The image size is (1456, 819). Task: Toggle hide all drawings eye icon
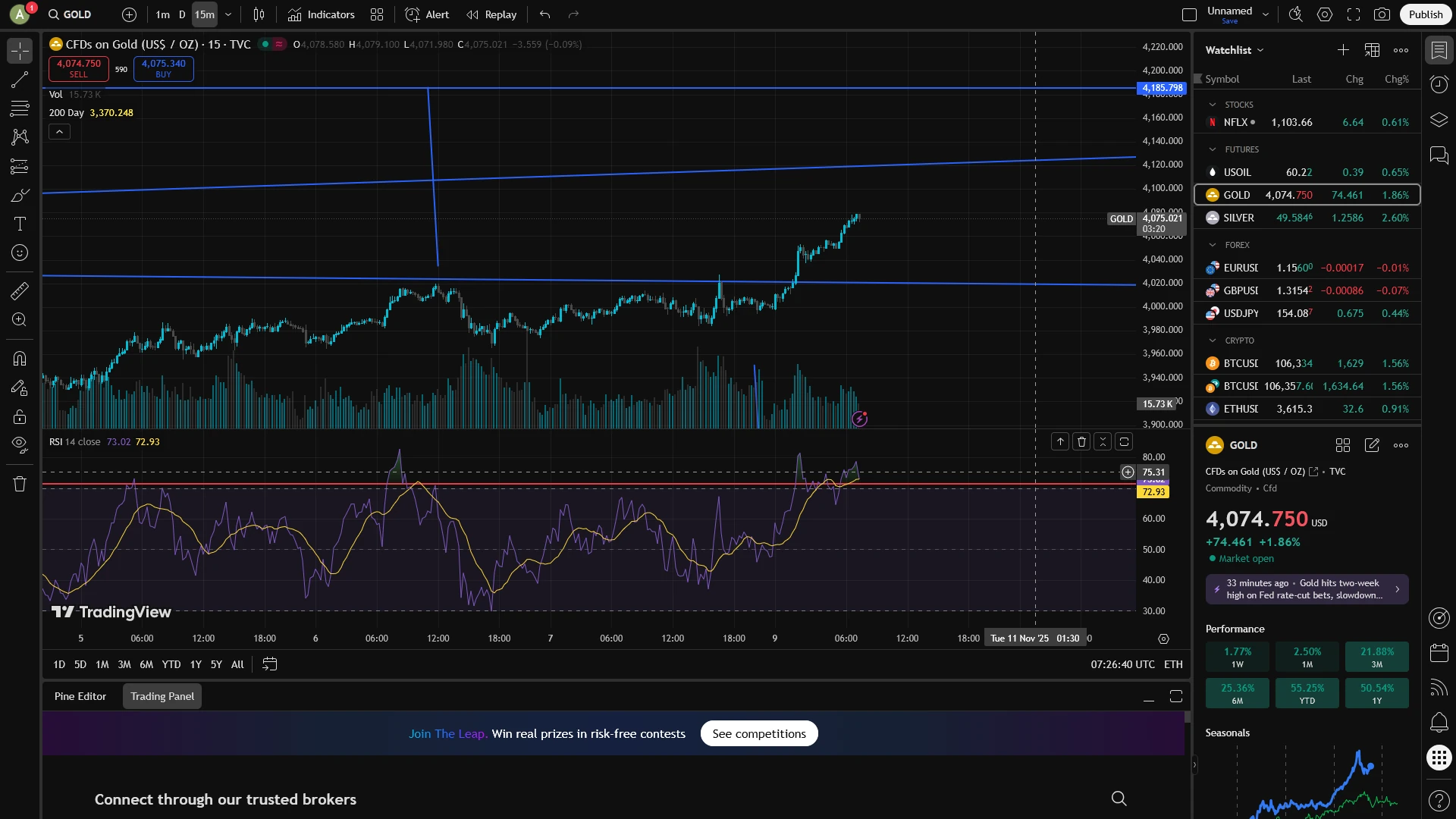[x=20, y=444]
